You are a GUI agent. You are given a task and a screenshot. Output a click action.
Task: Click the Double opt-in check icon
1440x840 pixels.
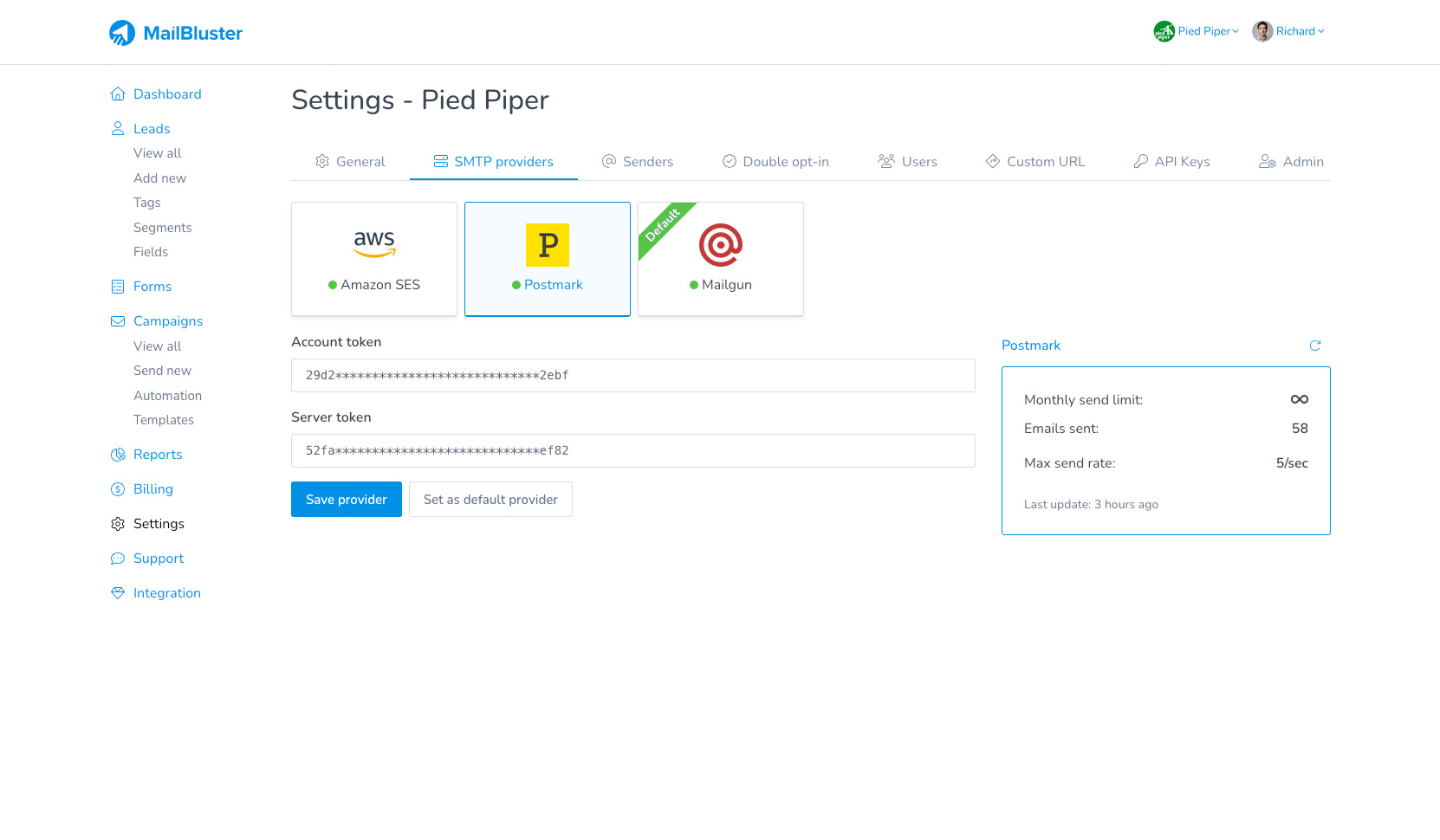(x=730, y=161)
